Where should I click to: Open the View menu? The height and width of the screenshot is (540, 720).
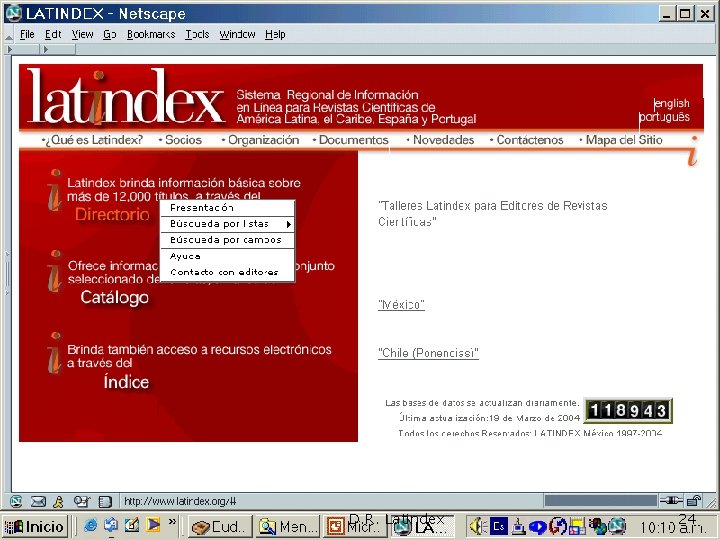point(83,34)
